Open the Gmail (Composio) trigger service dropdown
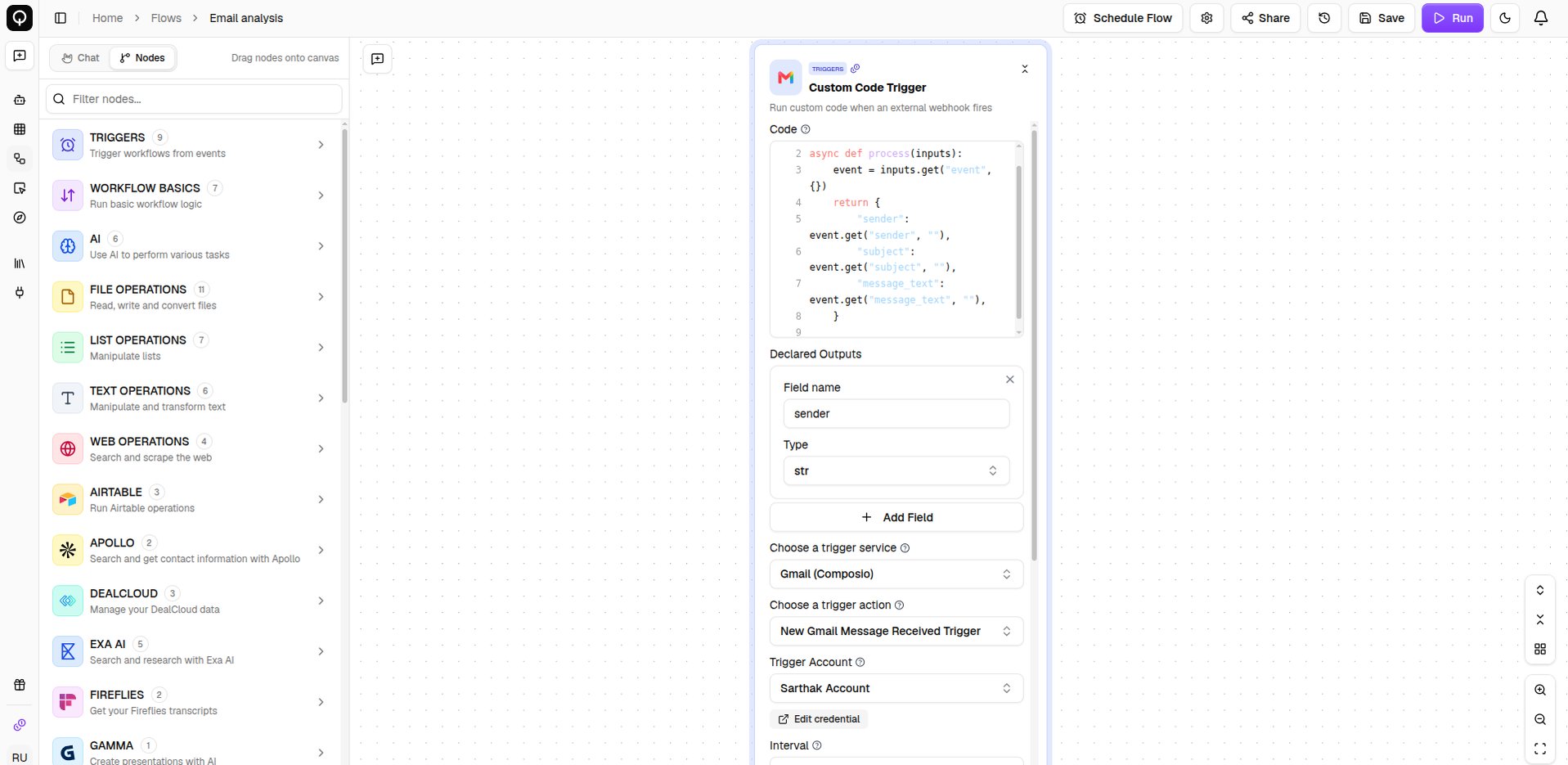The width and height of the screenshot is (1568, 765). click(x=896, y=574)
